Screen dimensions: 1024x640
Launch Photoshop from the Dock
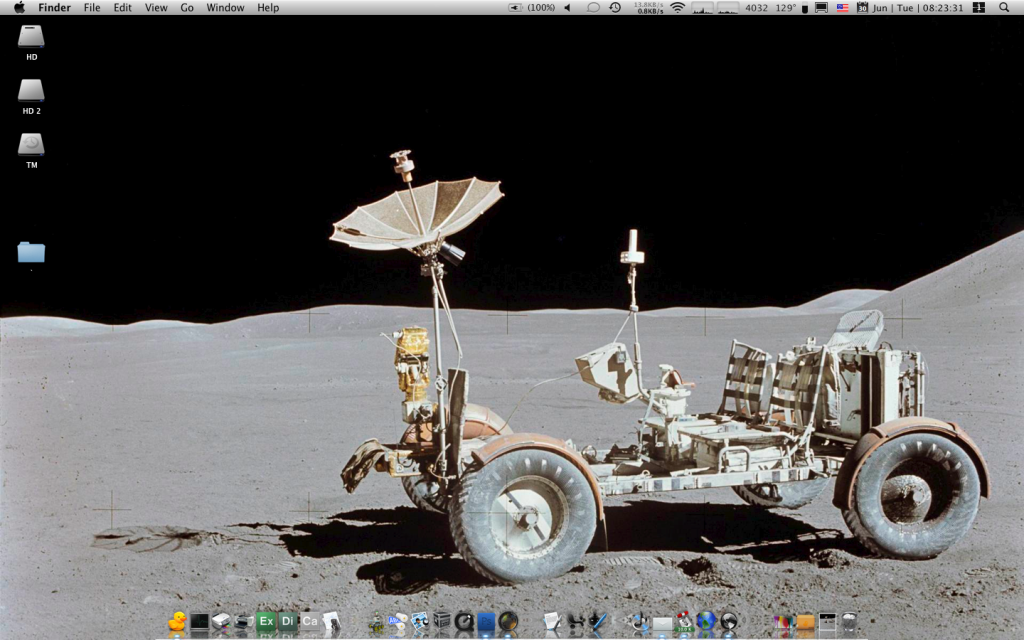pos(486,621)
